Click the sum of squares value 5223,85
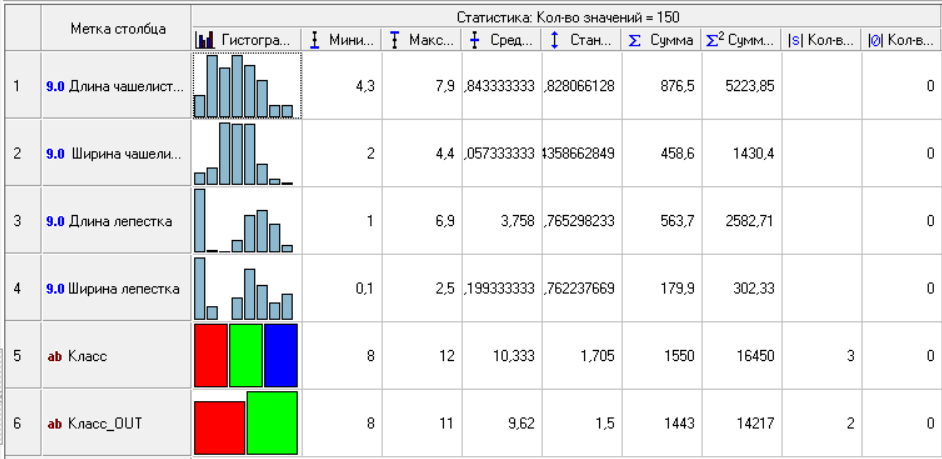Screen dimensions: 942x459 (750, 87)
